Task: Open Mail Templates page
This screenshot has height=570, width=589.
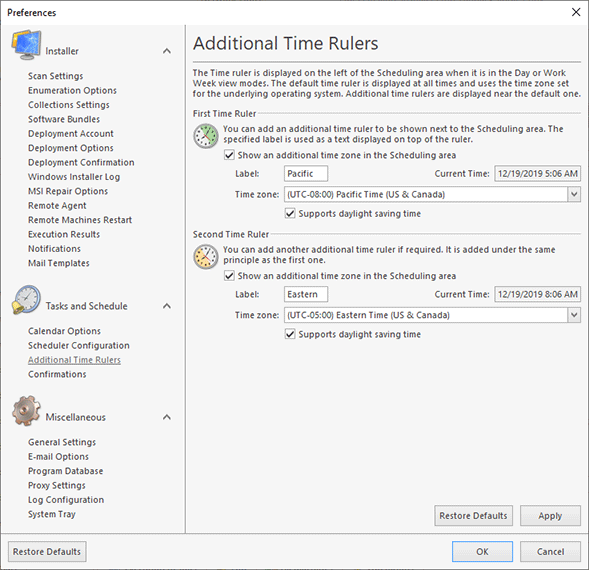Action: pyautogui.click(x=59, y=263)
